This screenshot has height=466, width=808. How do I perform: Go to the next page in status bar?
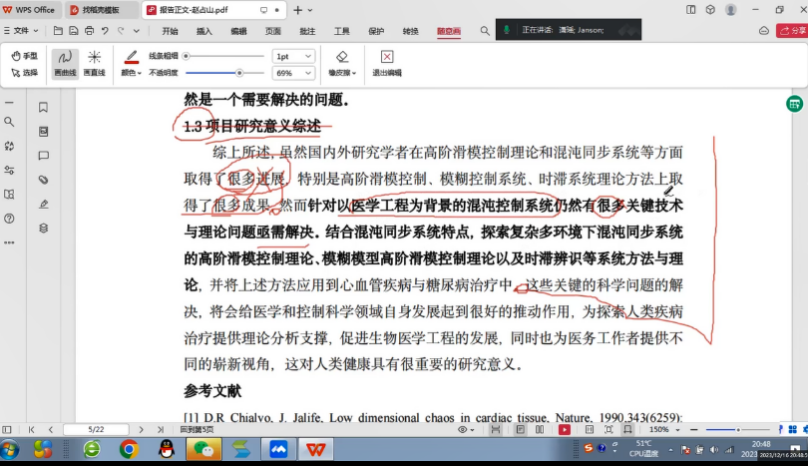pos(140,429)
